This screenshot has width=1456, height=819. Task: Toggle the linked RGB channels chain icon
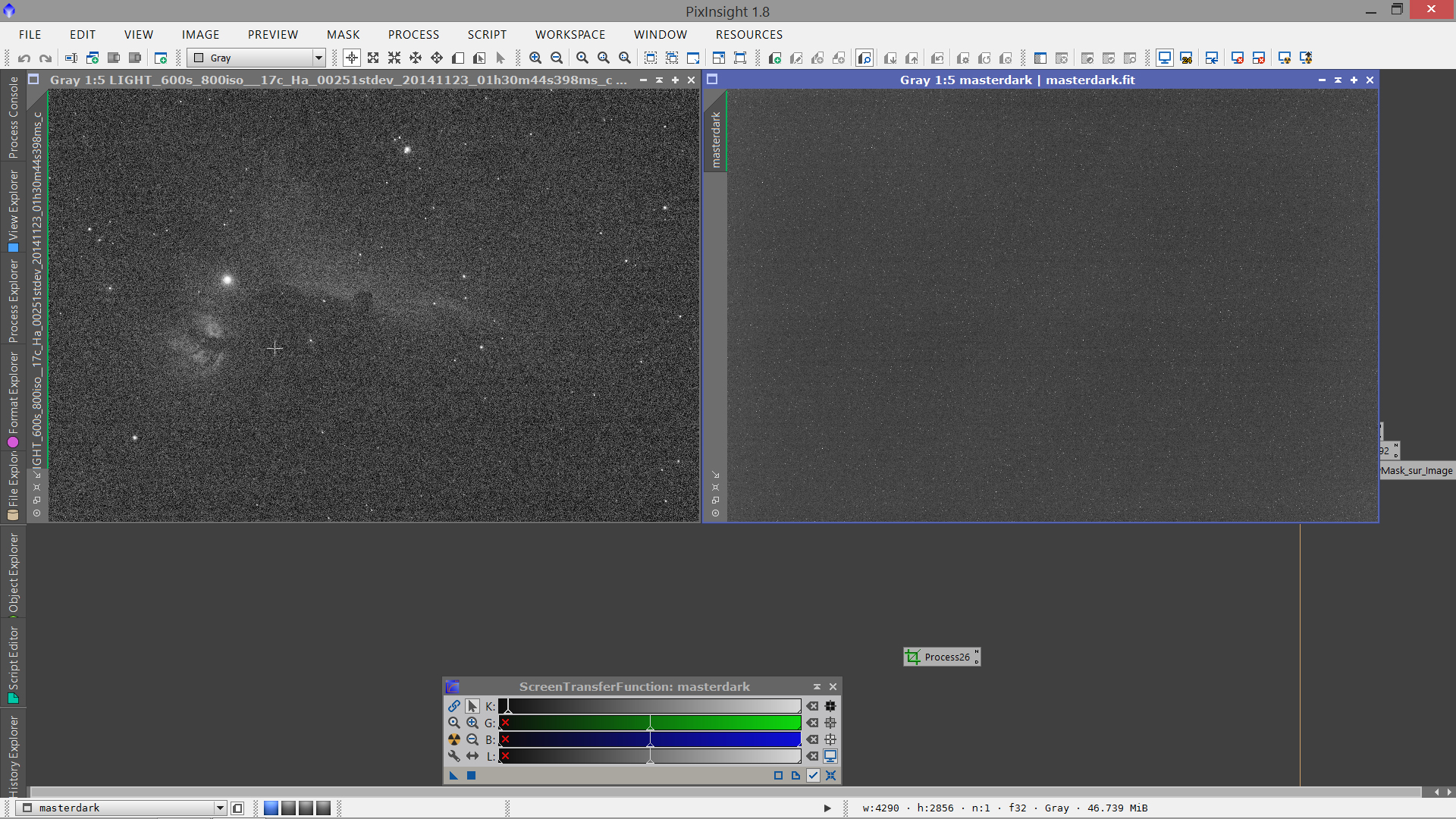[x=453, y=706]
